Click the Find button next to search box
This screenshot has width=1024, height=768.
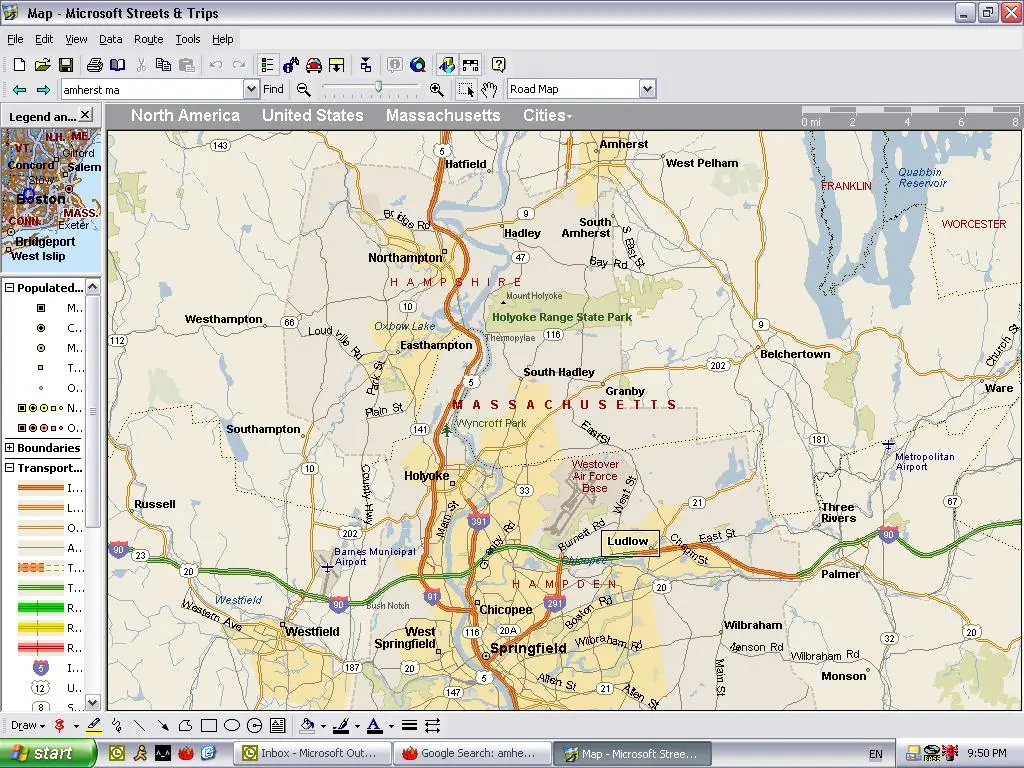273,88
